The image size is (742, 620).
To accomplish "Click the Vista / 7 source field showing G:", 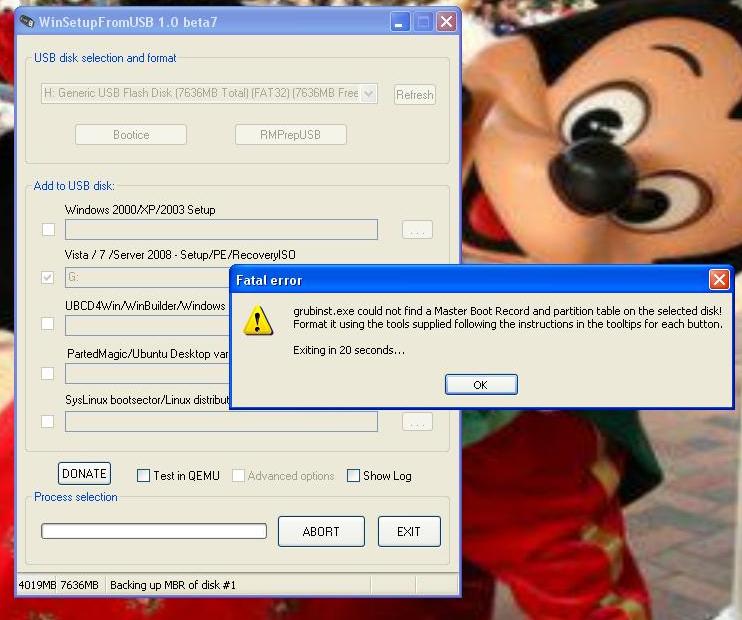I will point(147,278).
